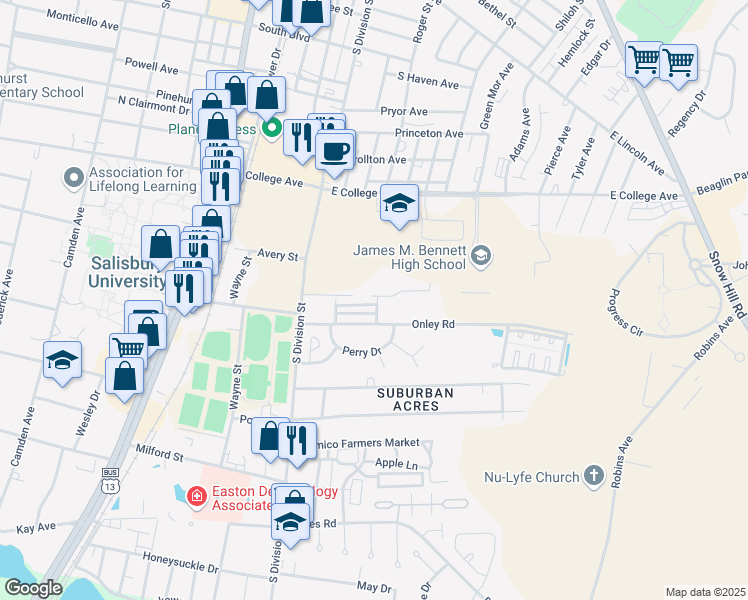Click the Nu-Lyfe Church pin icon
This screenshot has width=748, height=600.
click(x=593, y=476)
